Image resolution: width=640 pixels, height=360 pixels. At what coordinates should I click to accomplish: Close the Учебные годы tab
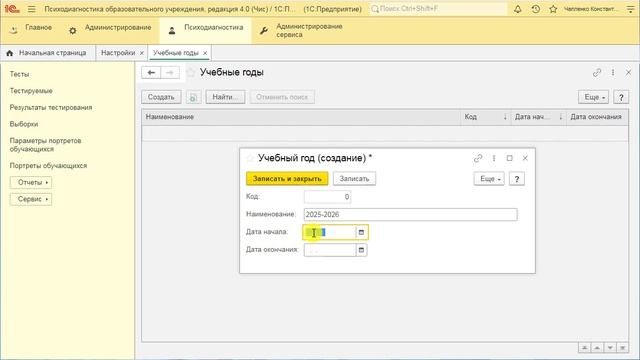205,53
